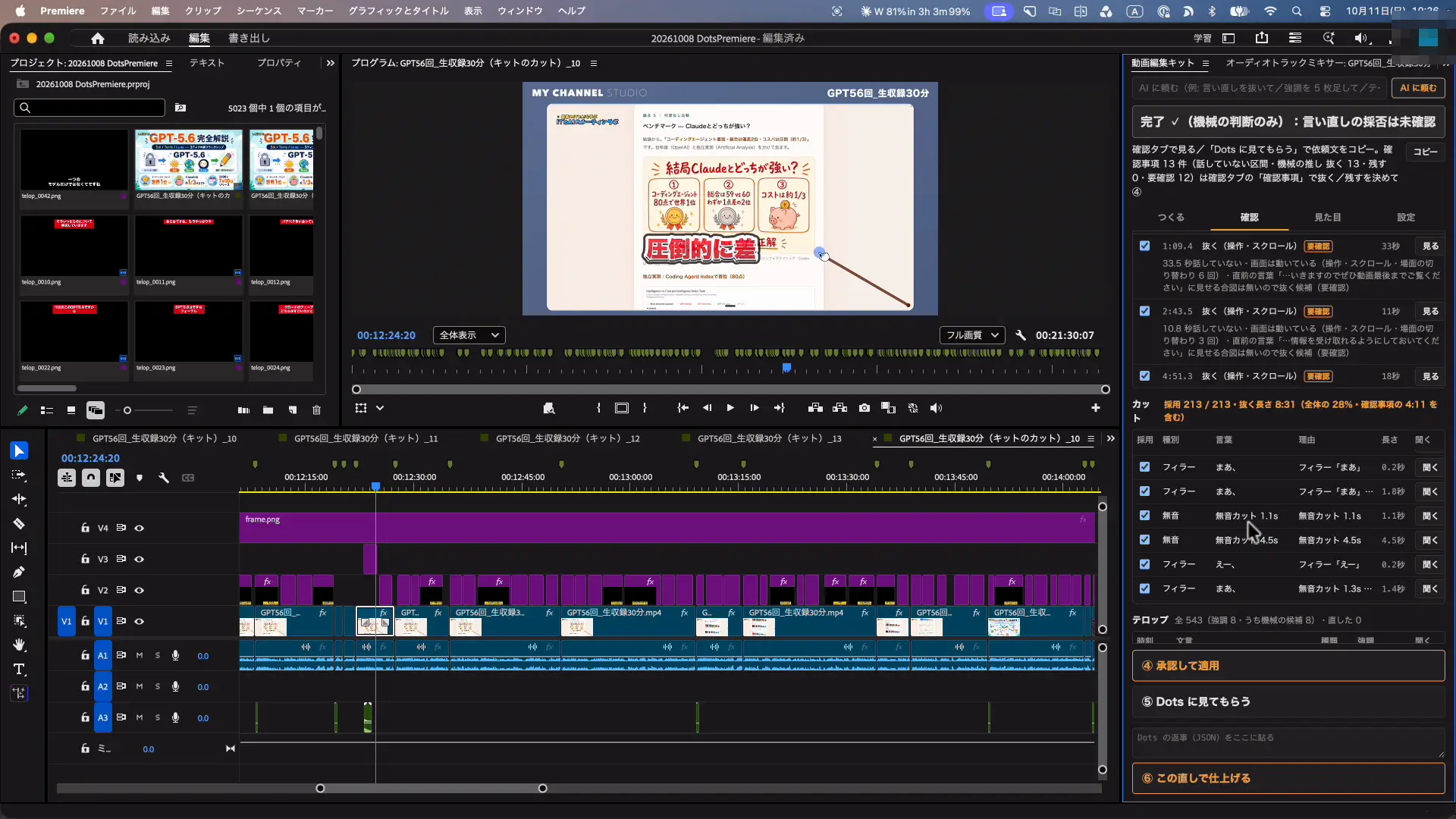Open the テキスト panel tab
This screenshot has height=819, width=1456.
[207, 63]
